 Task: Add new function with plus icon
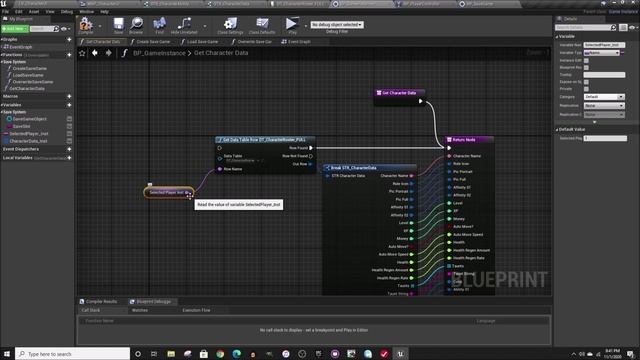[x=69, y=55]
